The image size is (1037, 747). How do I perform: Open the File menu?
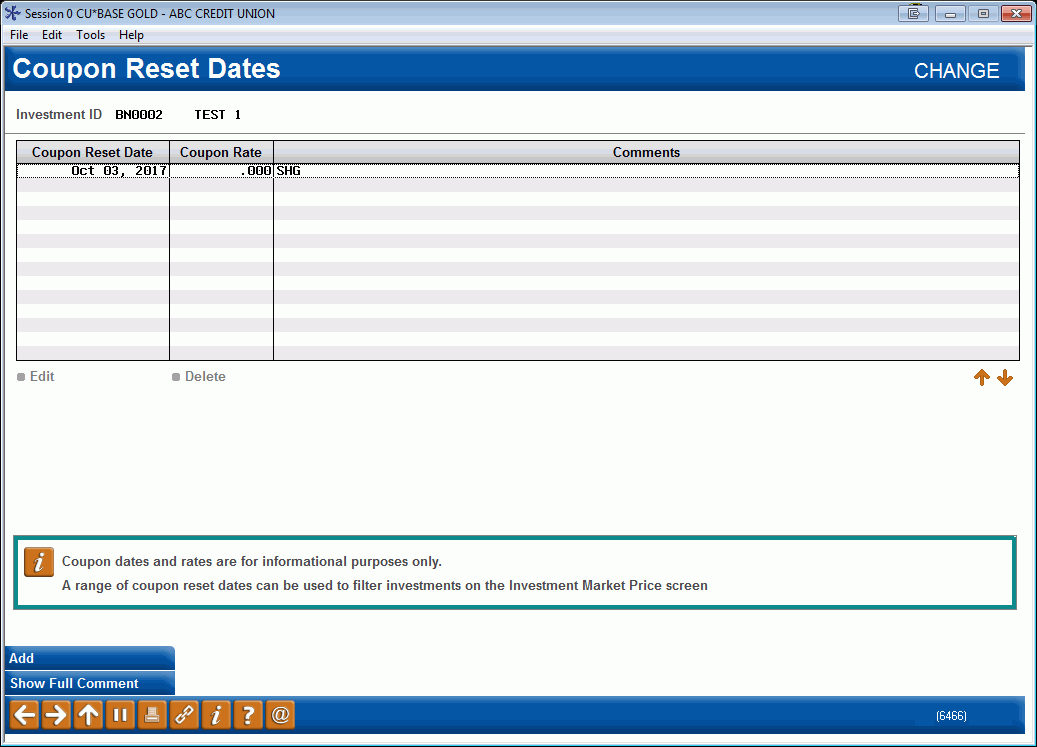point(19,35)
